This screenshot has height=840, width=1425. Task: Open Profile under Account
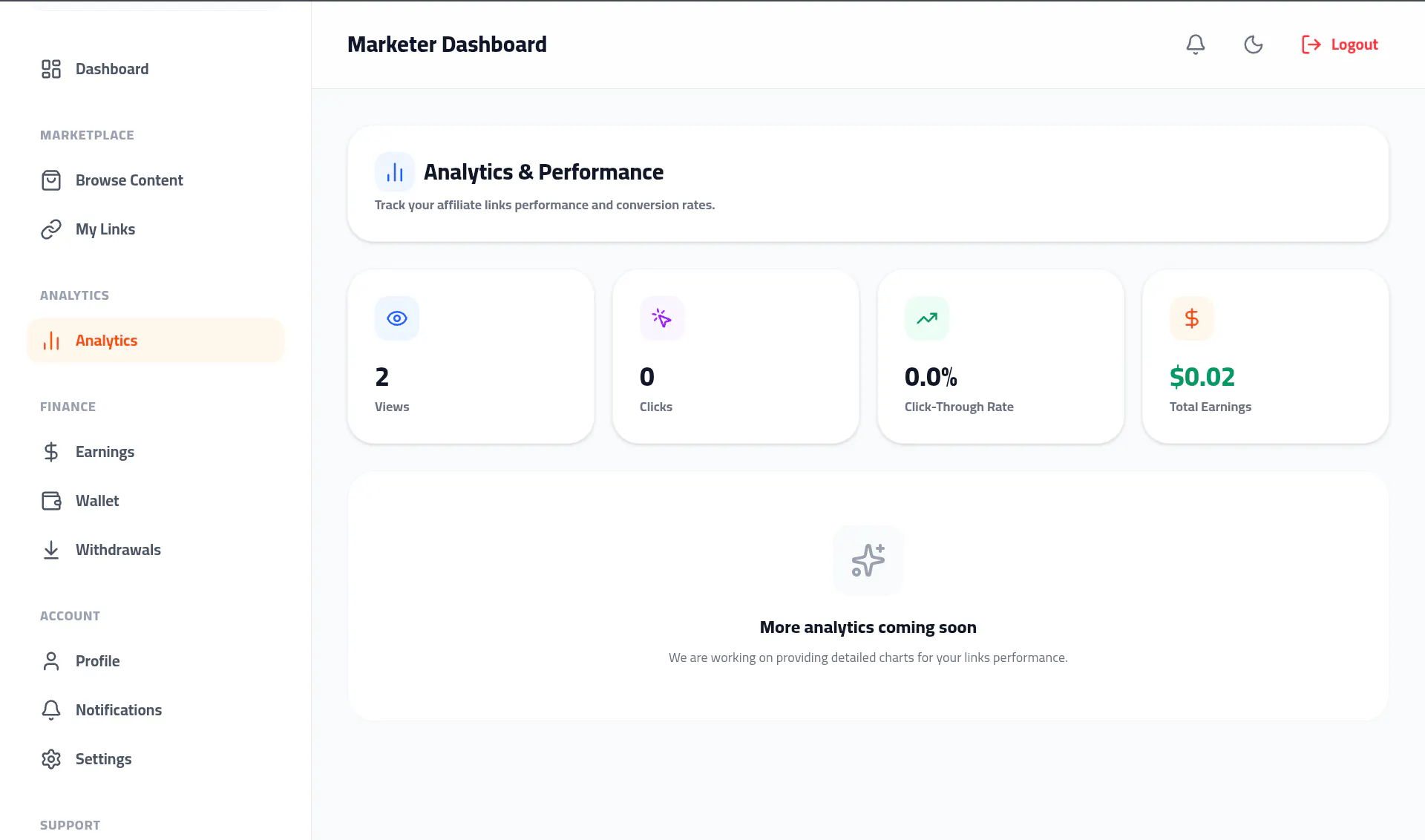(x=156, y=661)
